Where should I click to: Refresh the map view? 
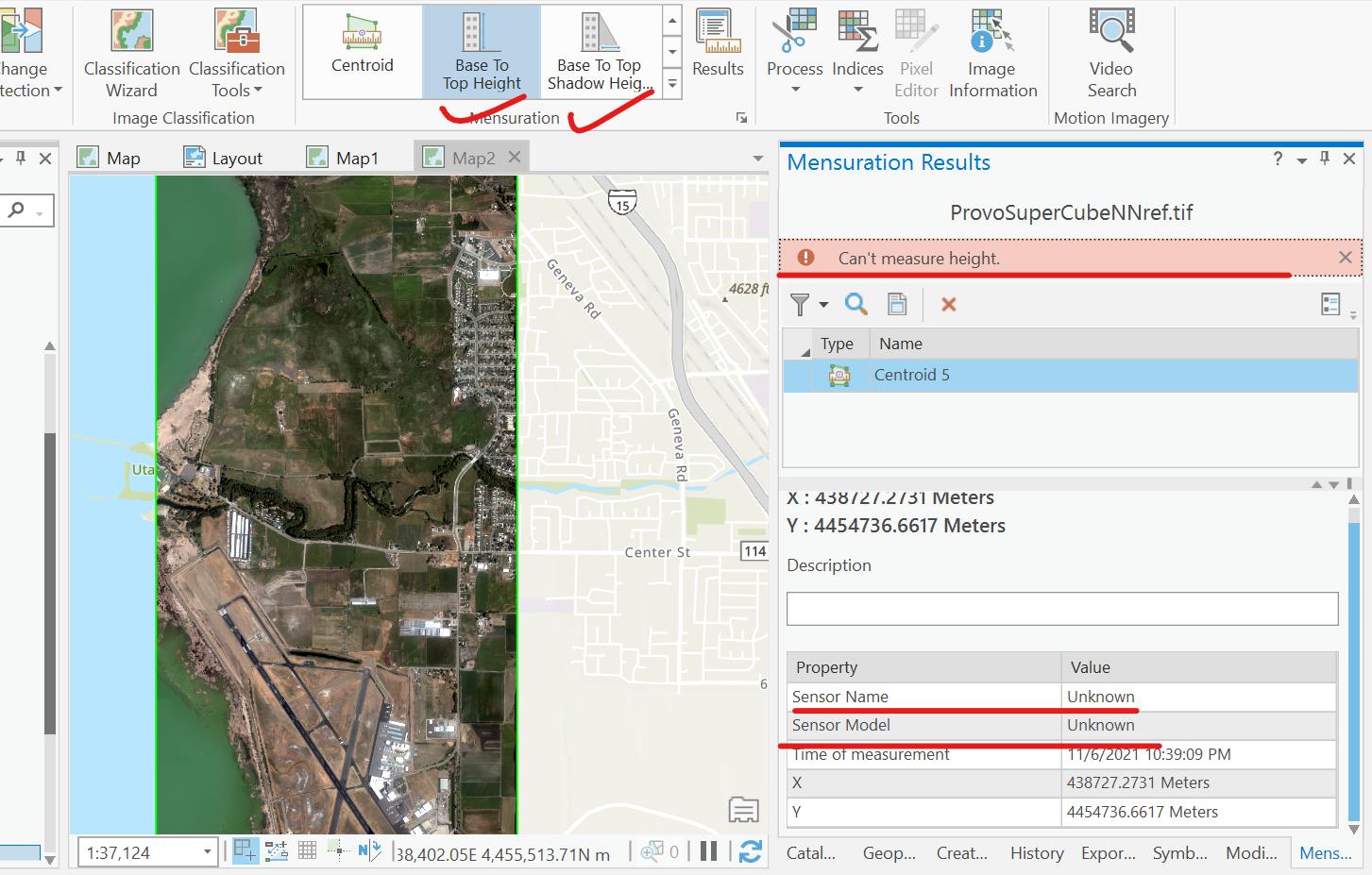click(751, 850)
